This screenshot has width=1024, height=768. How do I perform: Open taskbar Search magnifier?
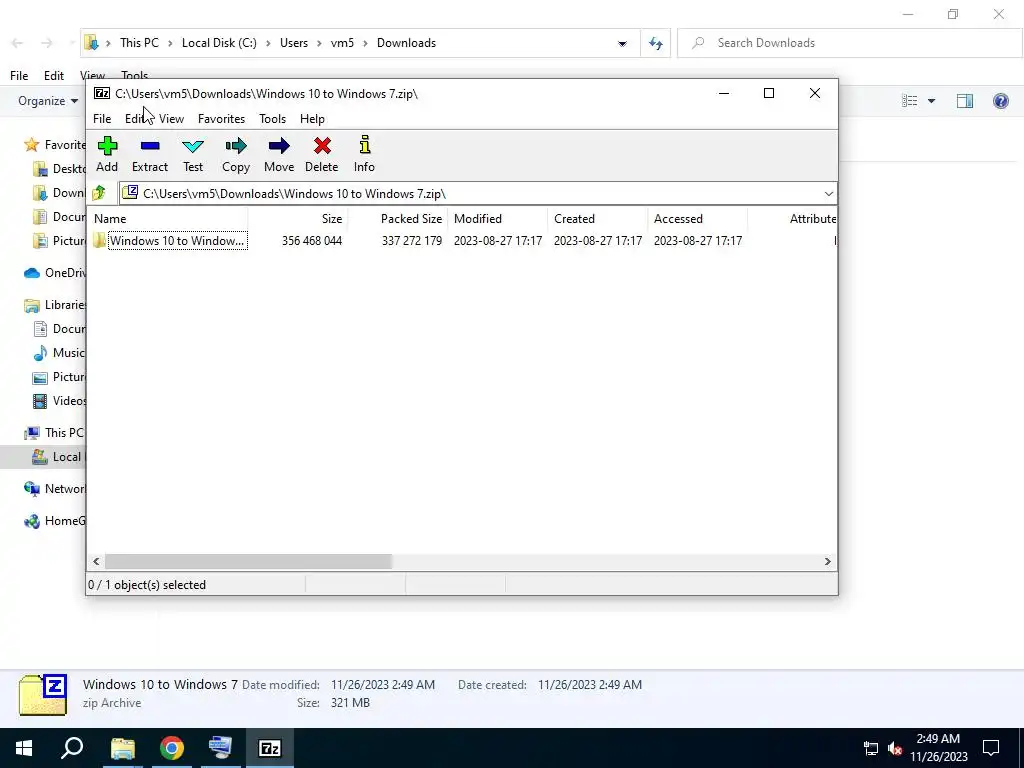[x=72, y=748]
